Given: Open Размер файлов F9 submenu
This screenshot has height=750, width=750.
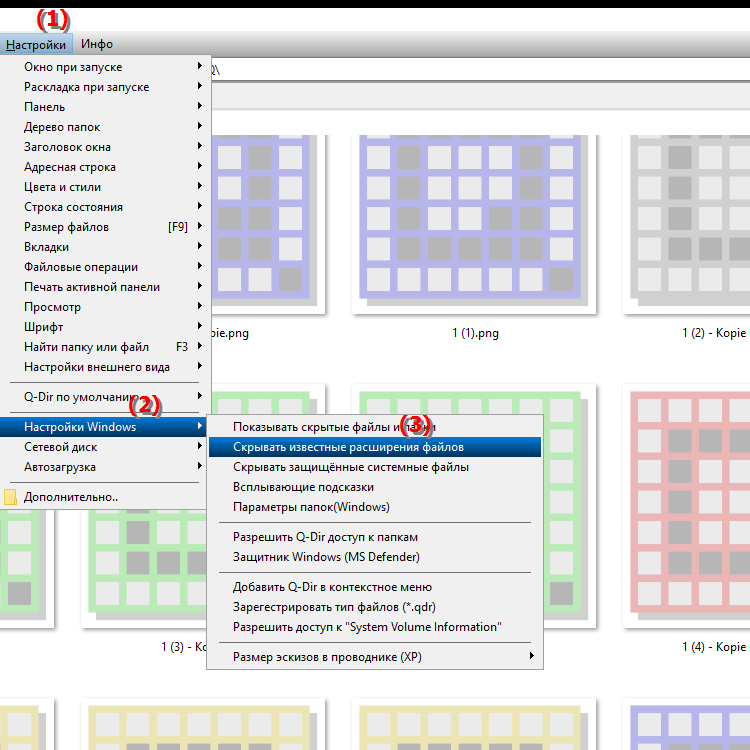Looking at the screenshot, I should (105, 227).
